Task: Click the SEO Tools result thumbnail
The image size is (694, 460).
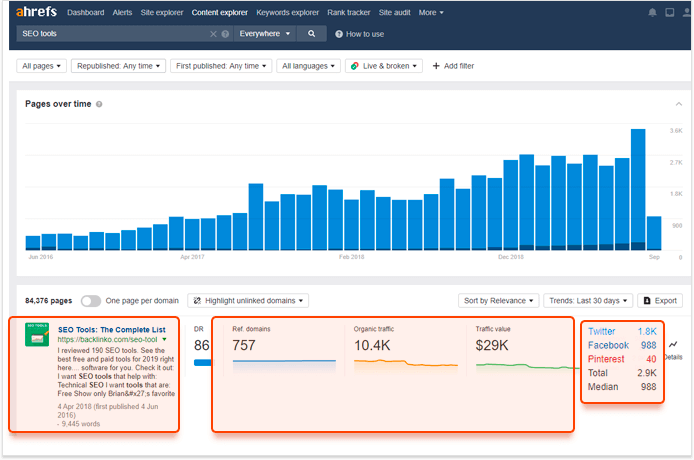Action: (37, 335)
